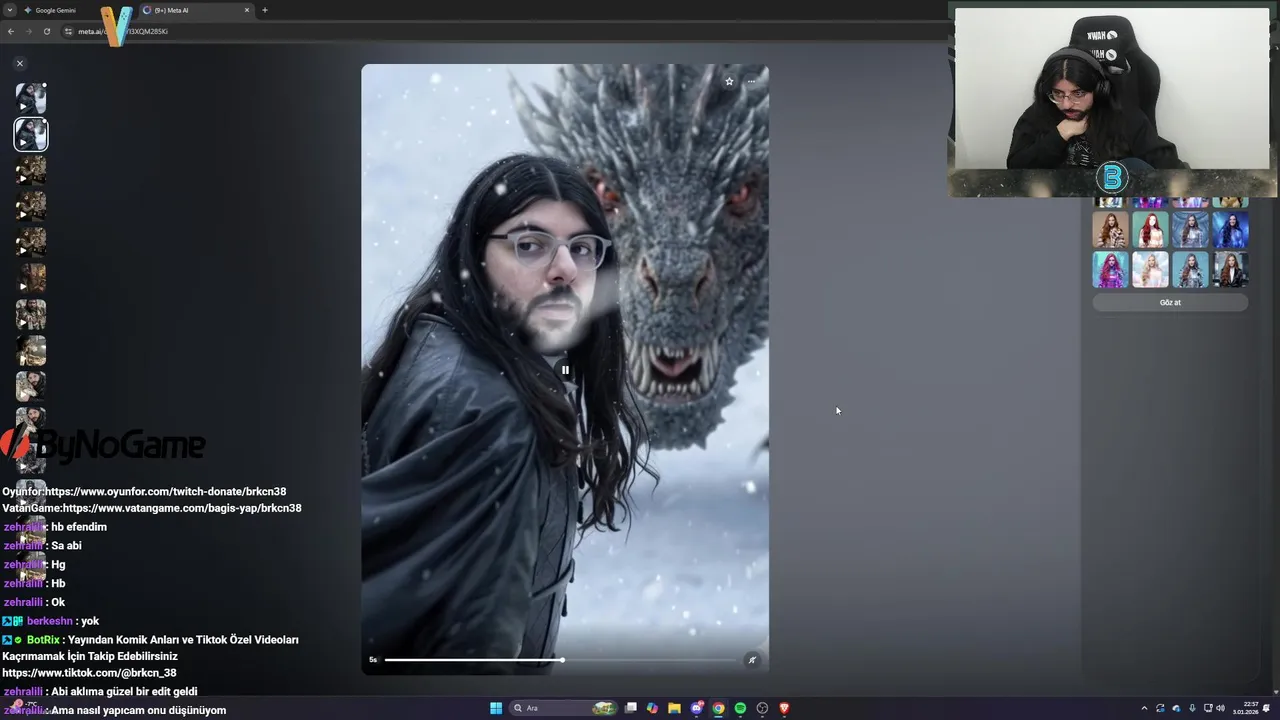This screenshot has width=1280, height=720.
Task: Open Discord from the taskbar
Action: 696,708
